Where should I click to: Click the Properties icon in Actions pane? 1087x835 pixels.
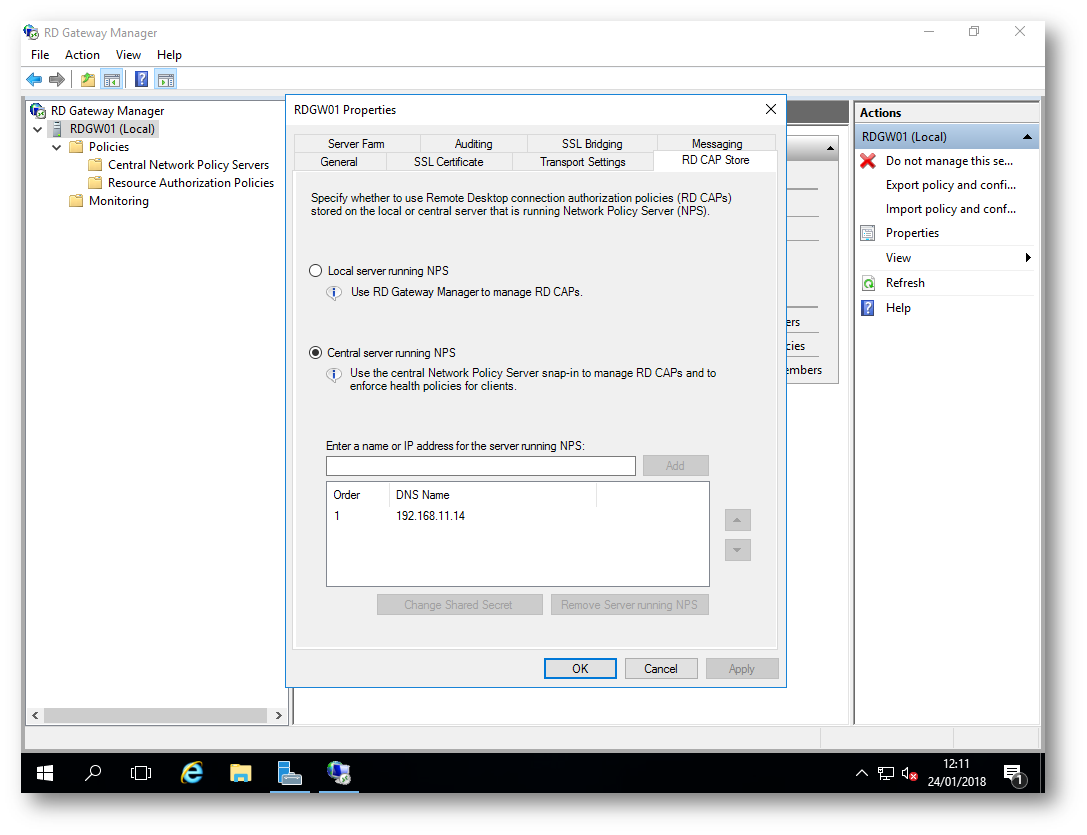[x=868, y=233]
